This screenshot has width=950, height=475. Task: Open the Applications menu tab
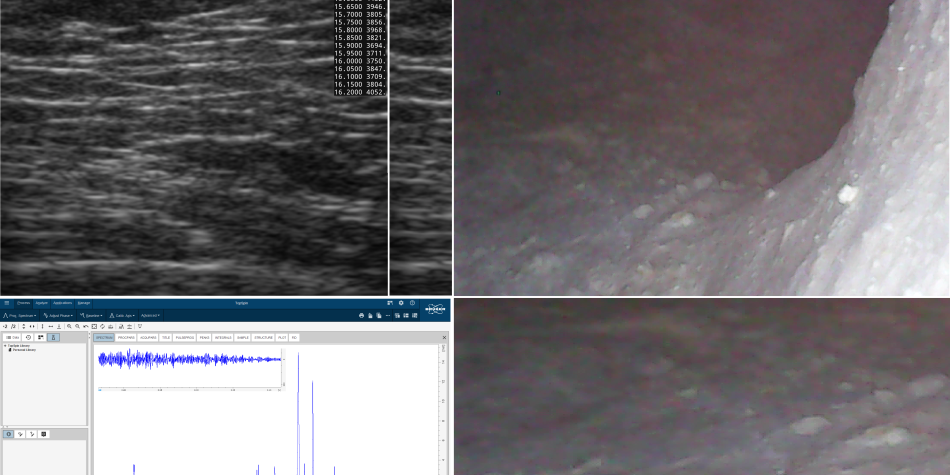tap(62, 302)
